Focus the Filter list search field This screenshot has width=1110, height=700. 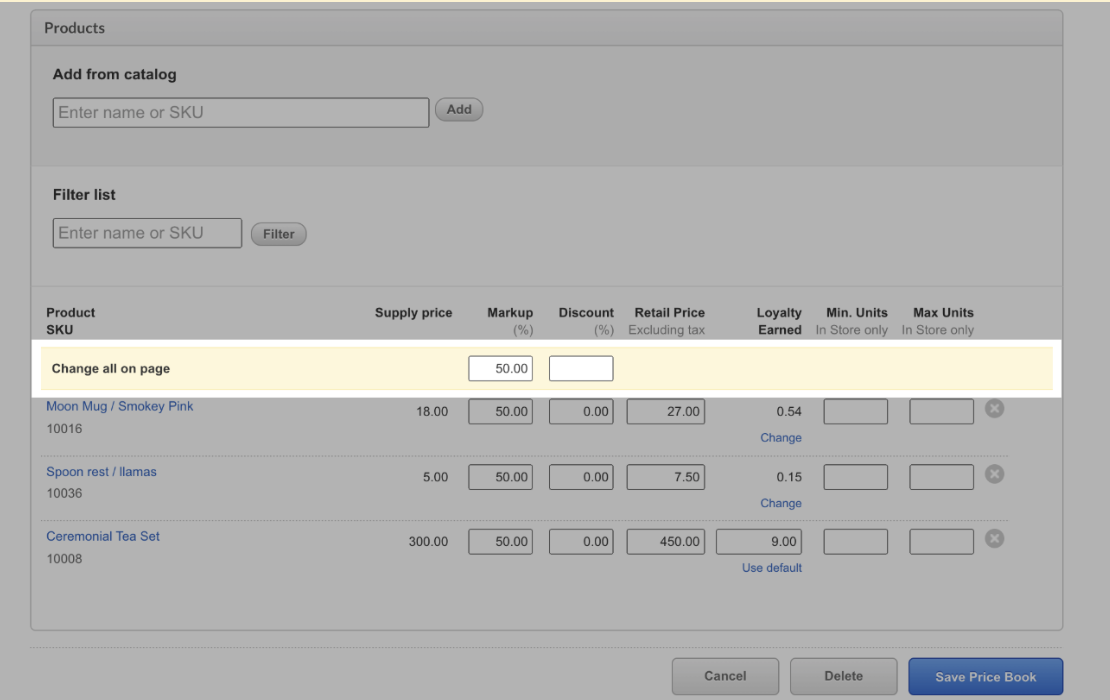(147, 233)
